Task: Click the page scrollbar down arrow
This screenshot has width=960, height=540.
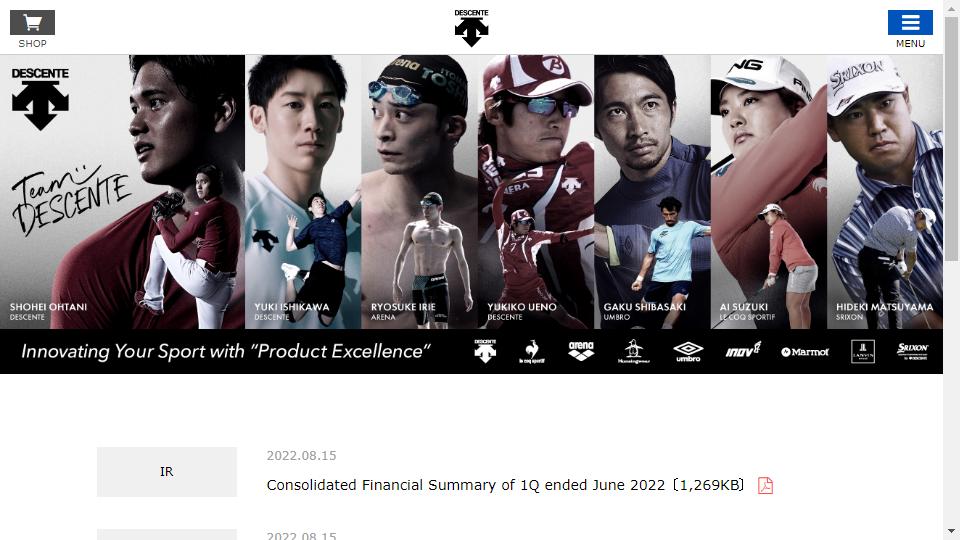Action: click(951, 531)
